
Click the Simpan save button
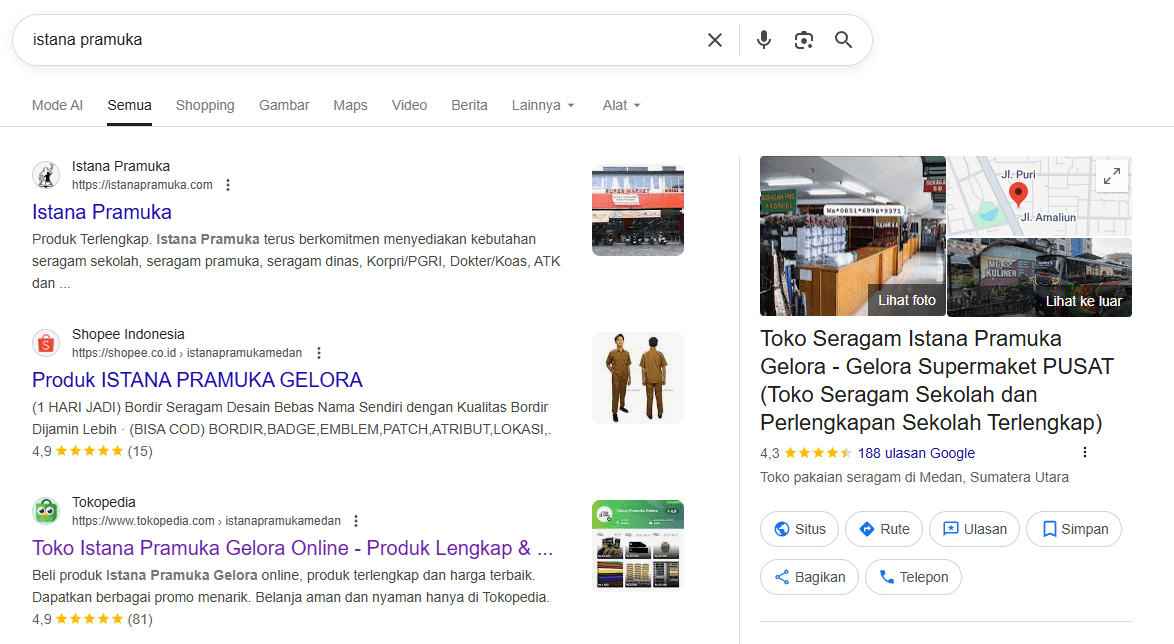click(1074, 529)
